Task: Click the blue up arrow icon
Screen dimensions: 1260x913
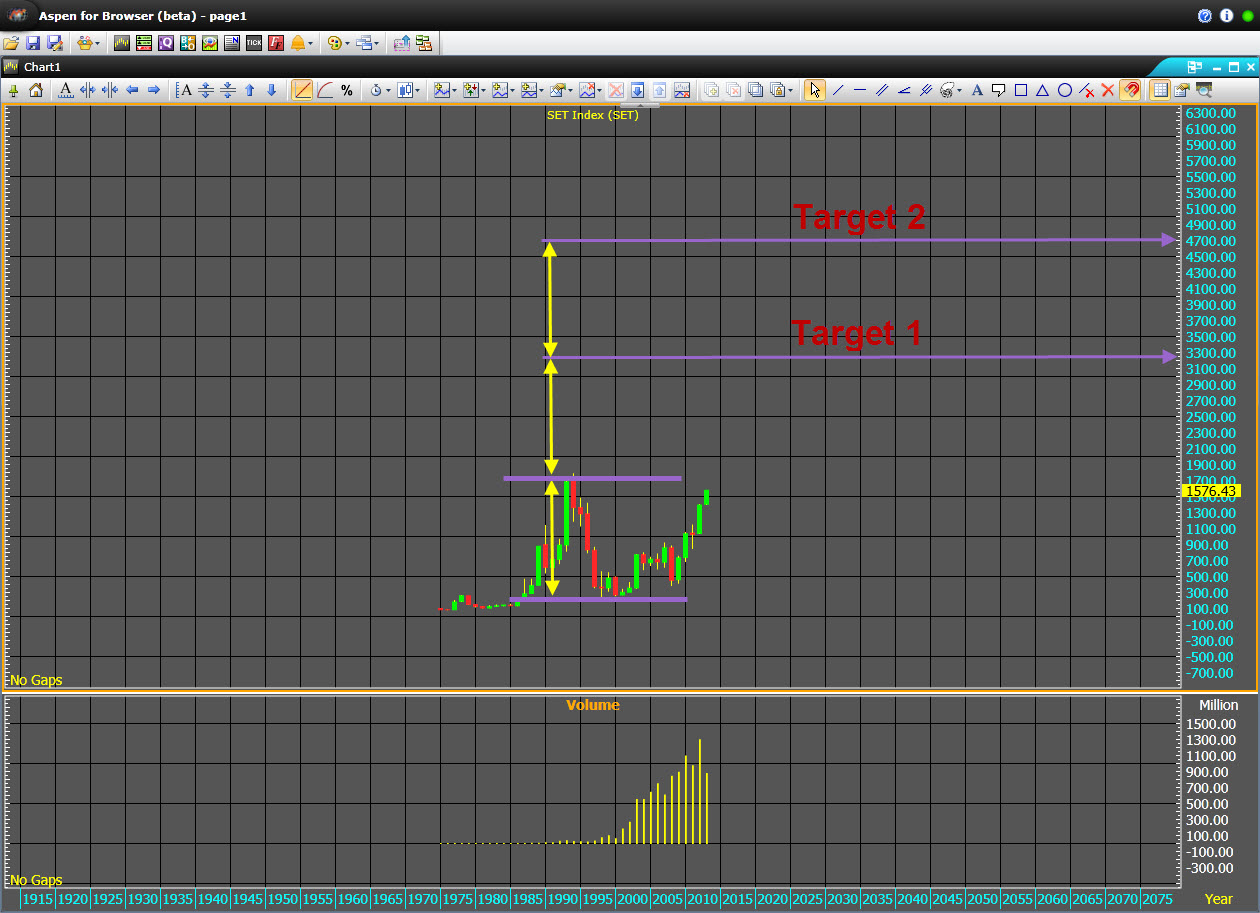Action: 250,90
